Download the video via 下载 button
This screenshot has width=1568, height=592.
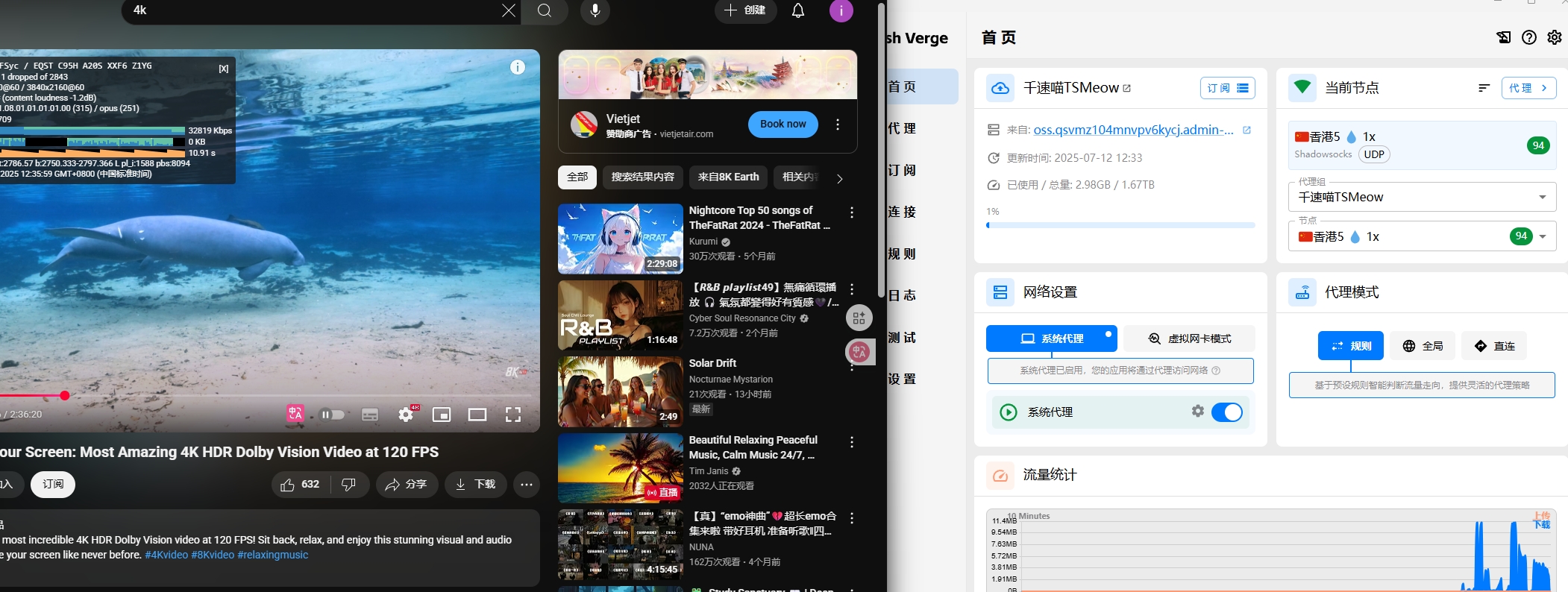(475, 485)
